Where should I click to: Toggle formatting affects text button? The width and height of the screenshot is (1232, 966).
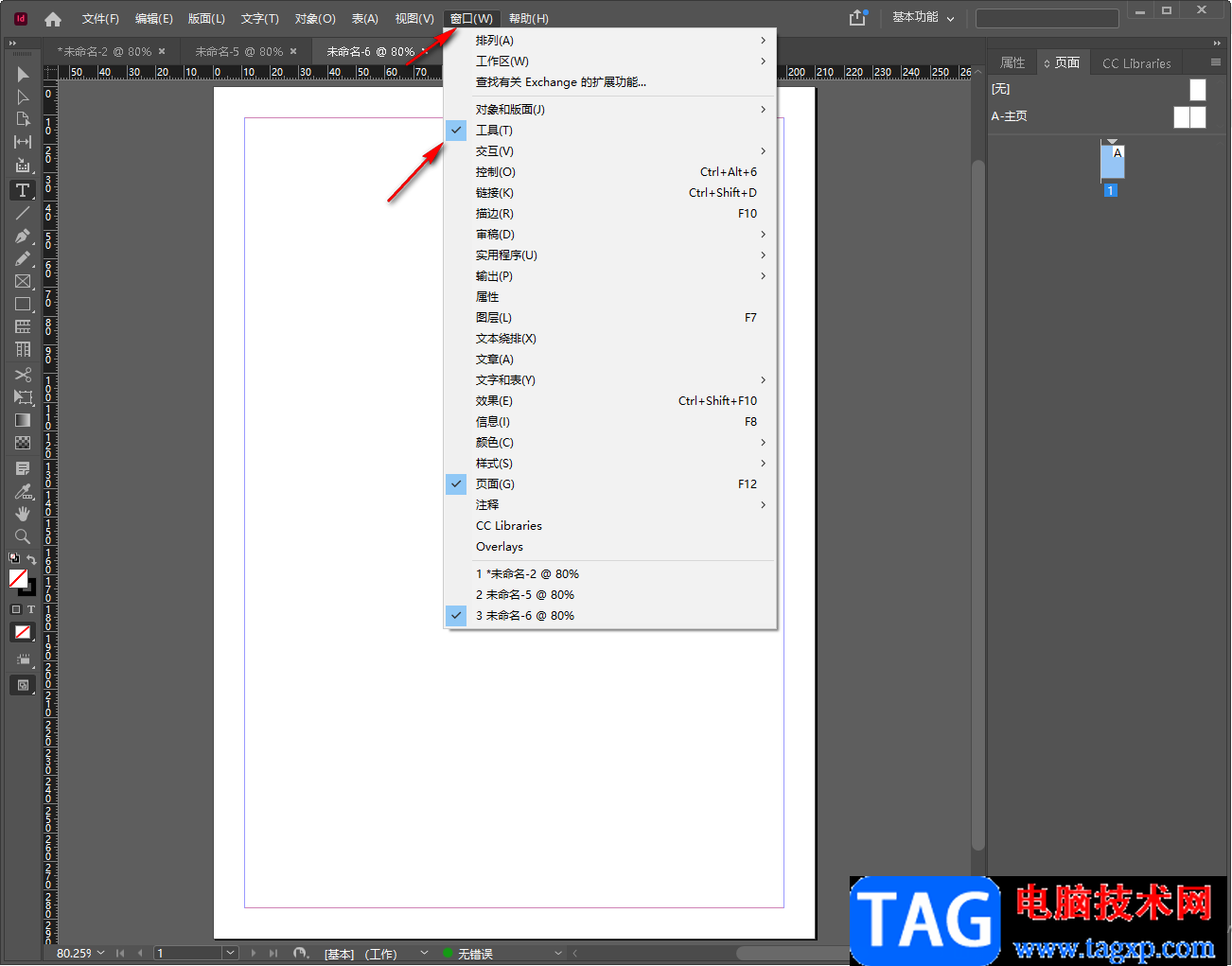31,609
